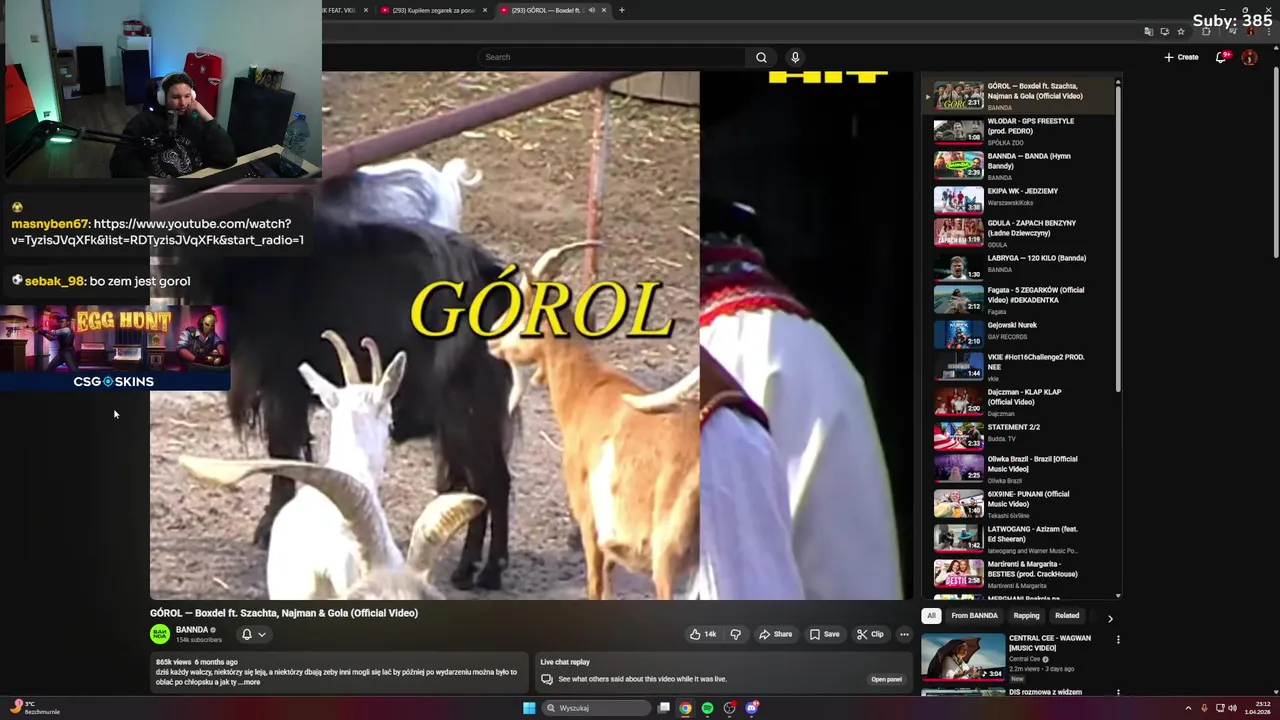Select the 'All' filter chip
This screenshot has height=720, width=1280.
[x=931, y=616]
